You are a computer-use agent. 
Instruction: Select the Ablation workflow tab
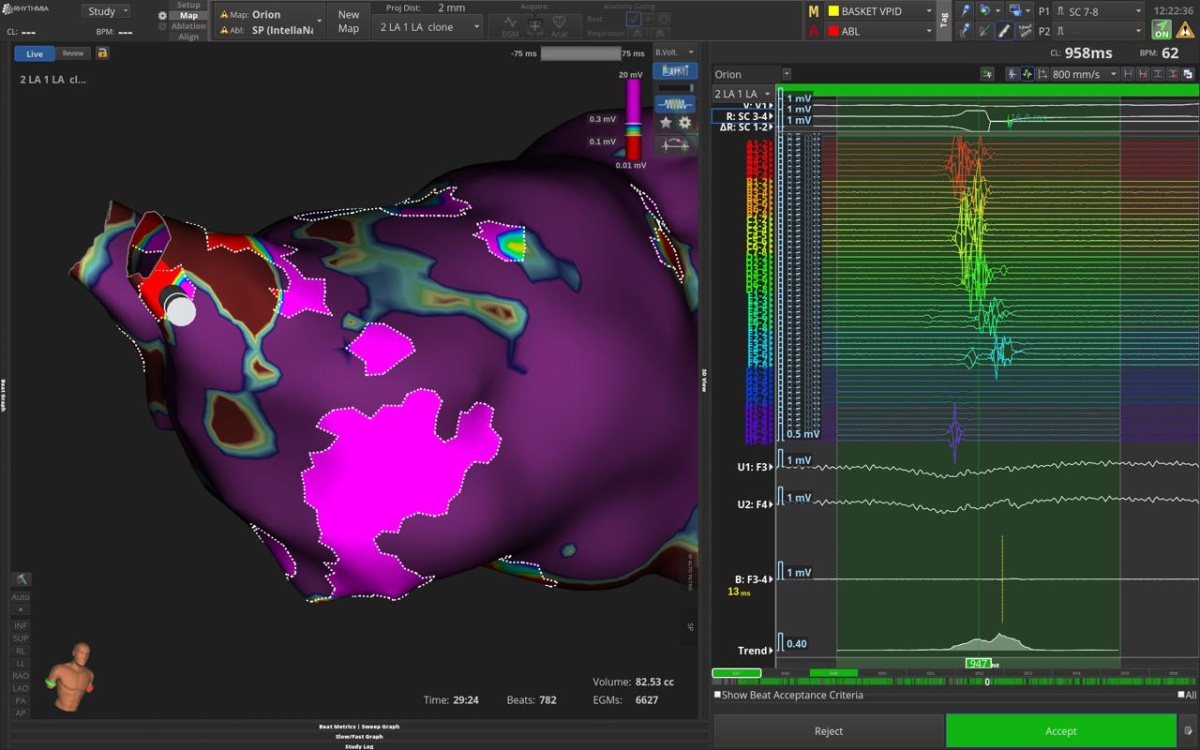click(188, 26)
